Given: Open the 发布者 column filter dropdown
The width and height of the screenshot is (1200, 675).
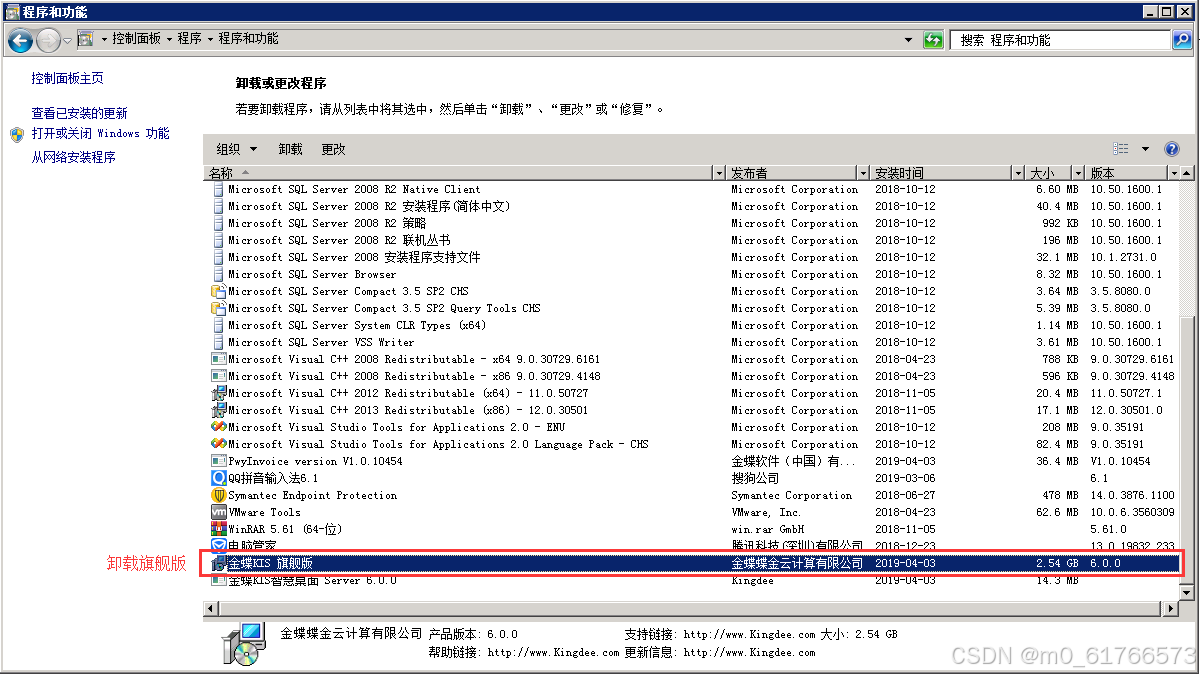Looking at the screenshot, I should [862, 173].
